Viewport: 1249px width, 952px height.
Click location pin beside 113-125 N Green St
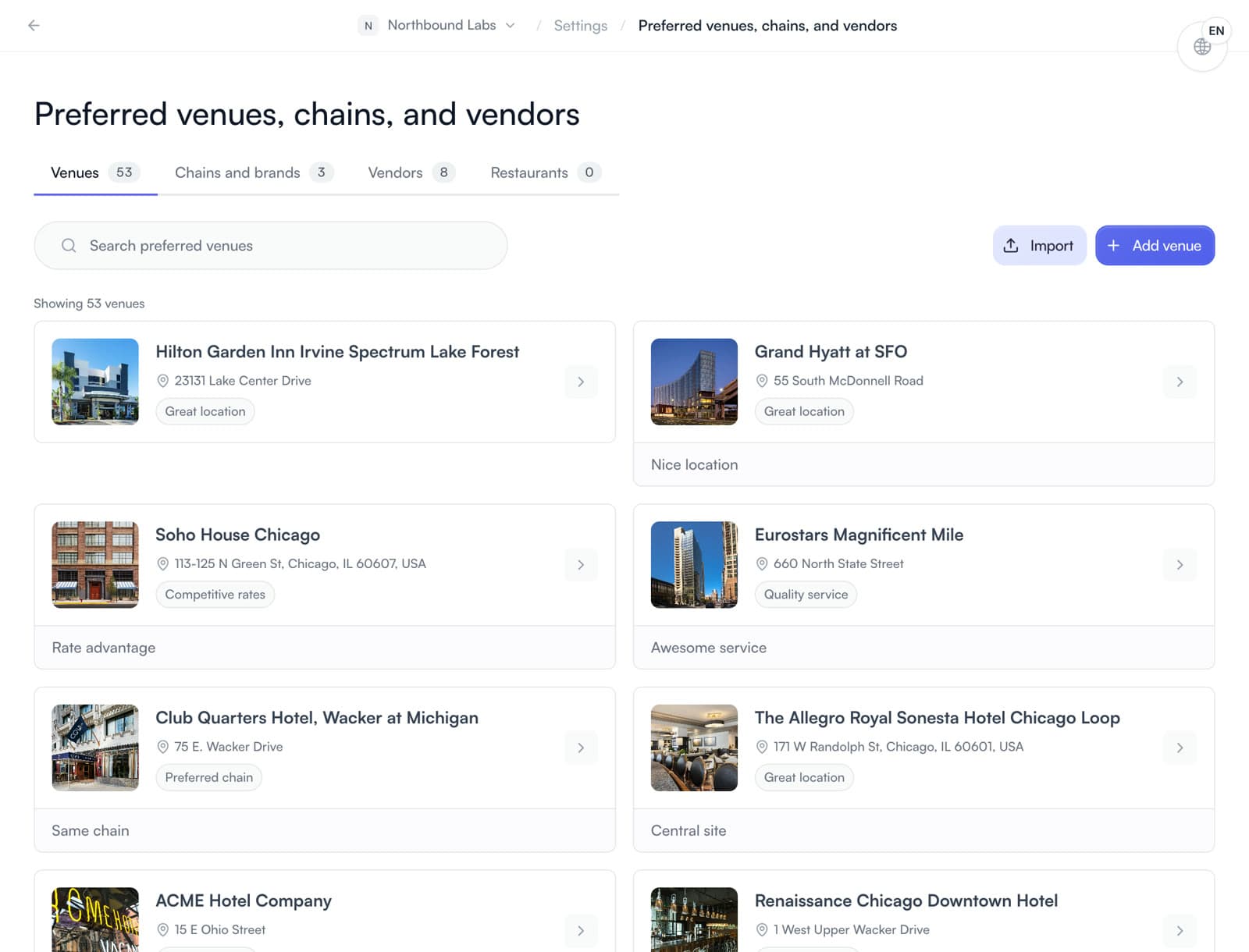coord(163,563)
